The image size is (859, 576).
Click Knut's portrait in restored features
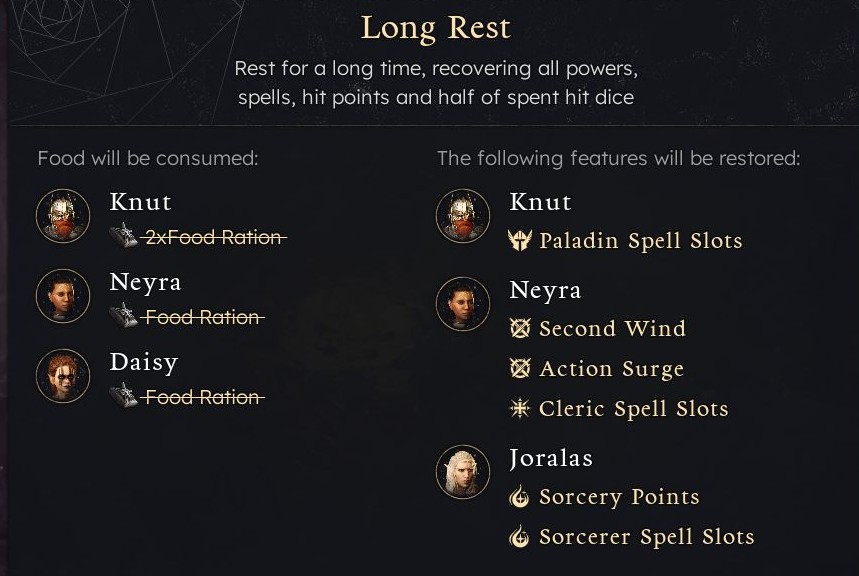point(463,215)
